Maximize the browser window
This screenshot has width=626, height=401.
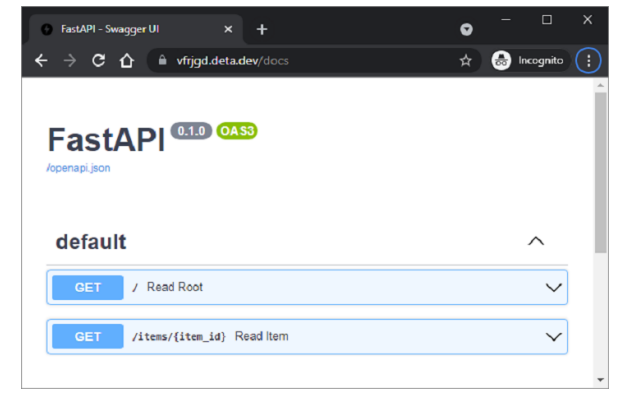pyautogui.click(x=547, y=20)
